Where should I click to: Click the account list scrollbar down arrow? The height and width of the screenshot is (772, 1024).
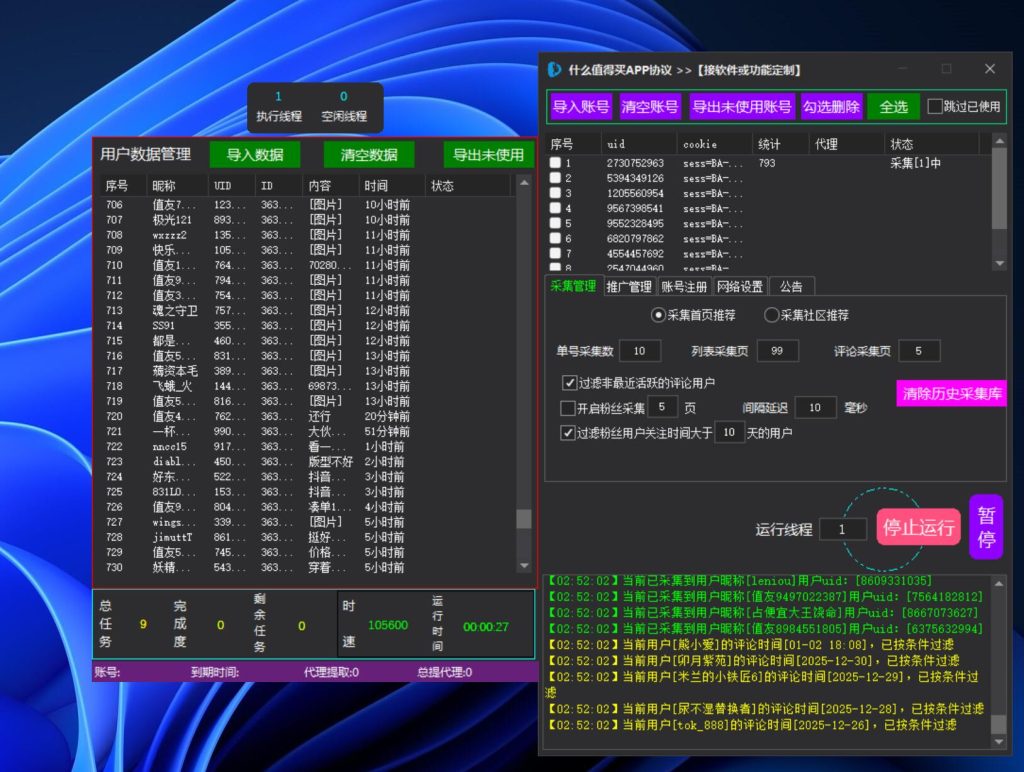point(1000,264)
